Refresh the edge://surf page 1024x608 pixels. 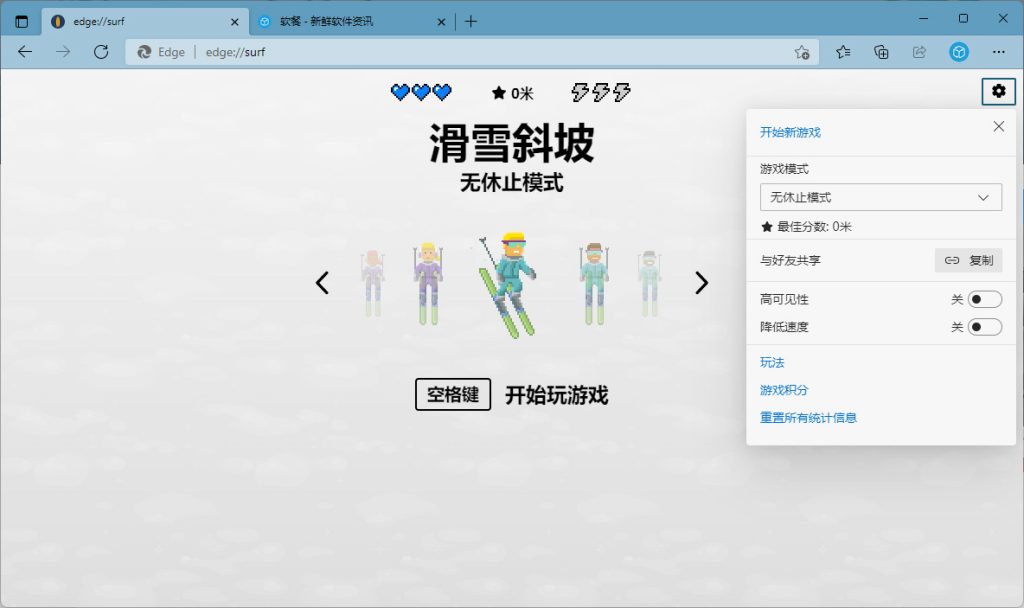pyautogui.click(x=100, y=52)
